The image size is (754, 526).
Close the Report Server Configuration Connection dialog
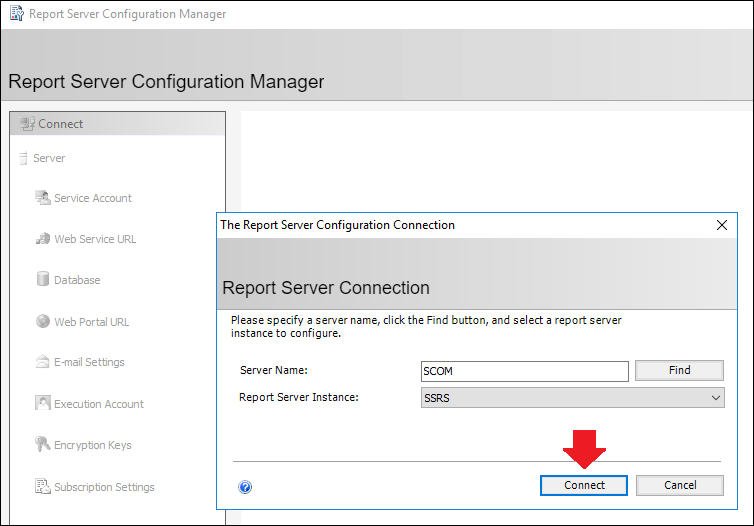coord(721,225)
